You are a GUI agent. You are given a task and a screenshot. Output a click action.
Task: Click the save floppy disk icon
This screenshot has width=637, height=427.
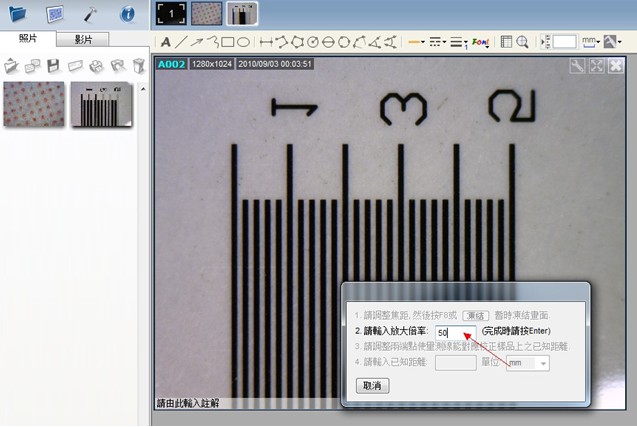pos(53,66)
